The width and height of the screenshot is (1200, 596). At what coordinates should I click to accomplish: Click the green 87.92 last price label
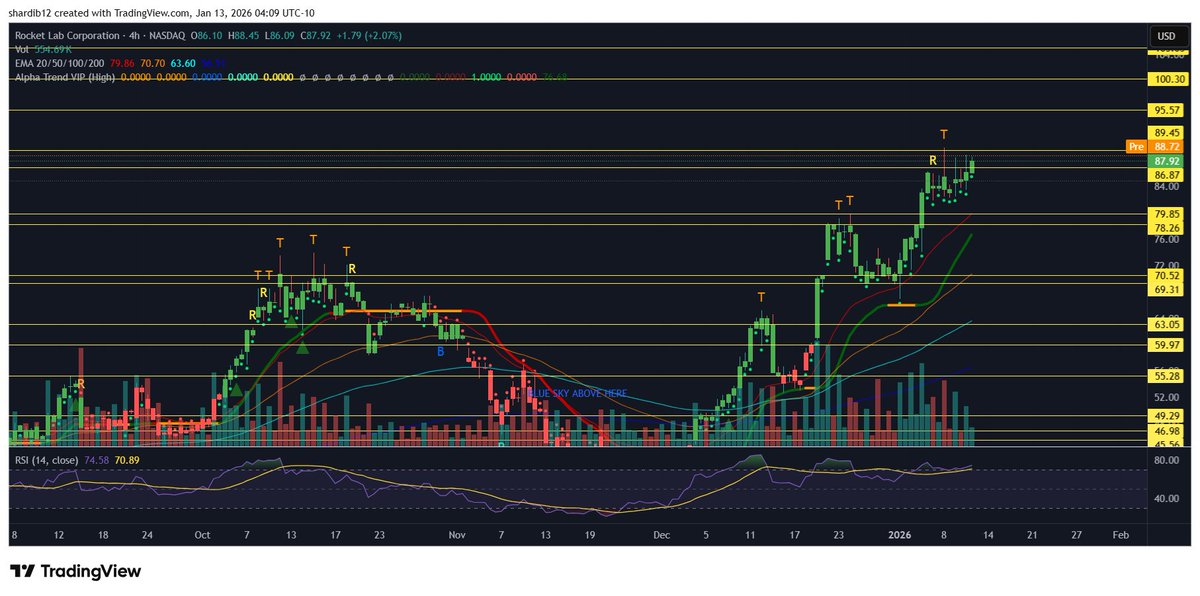coord(1167,160)
